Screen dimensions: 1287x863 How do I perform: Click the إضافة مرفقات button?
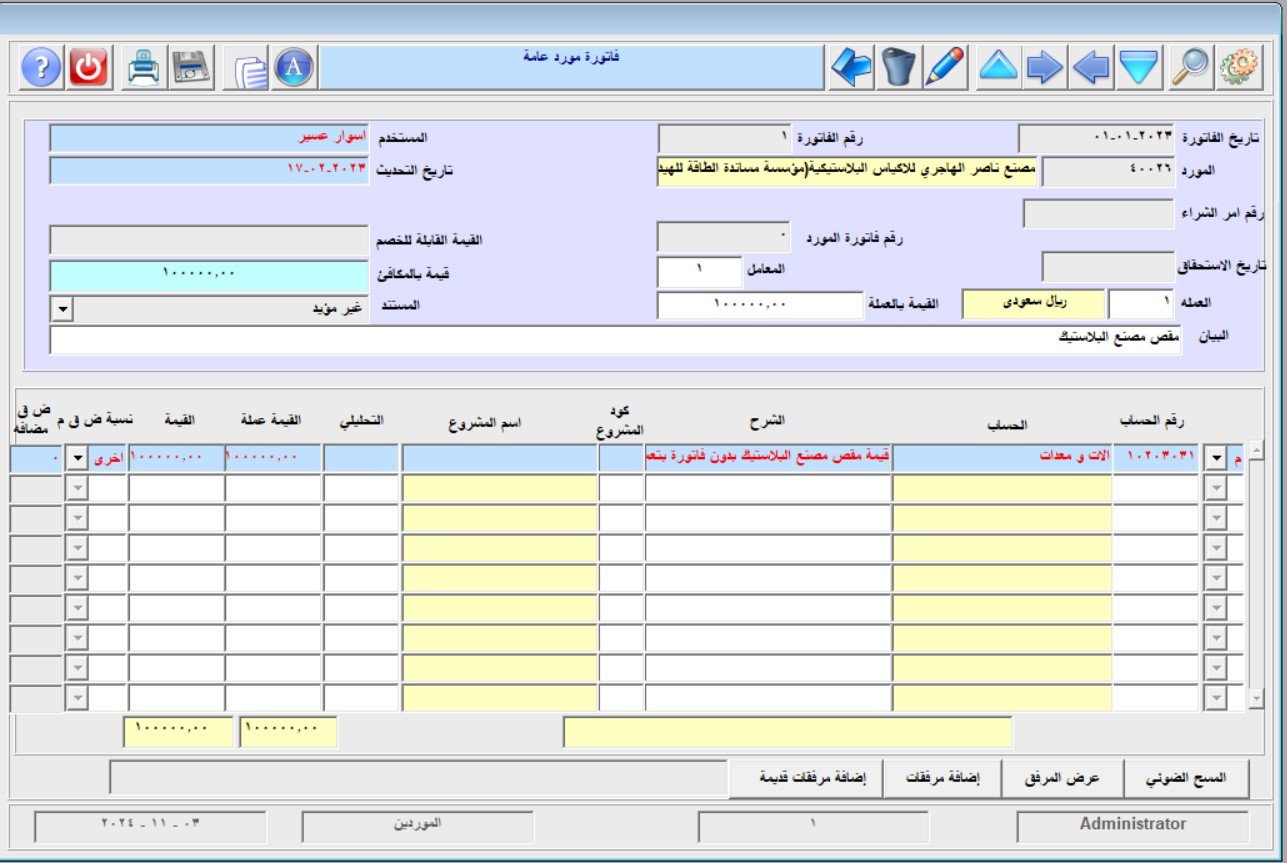tap(942, 779)
